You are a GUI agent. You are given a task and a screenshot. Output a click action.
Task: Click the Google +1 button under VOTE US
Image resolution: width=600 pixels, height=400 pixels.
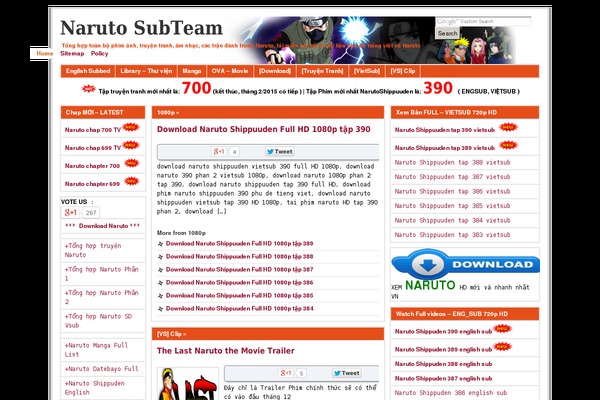pos(71,212)
